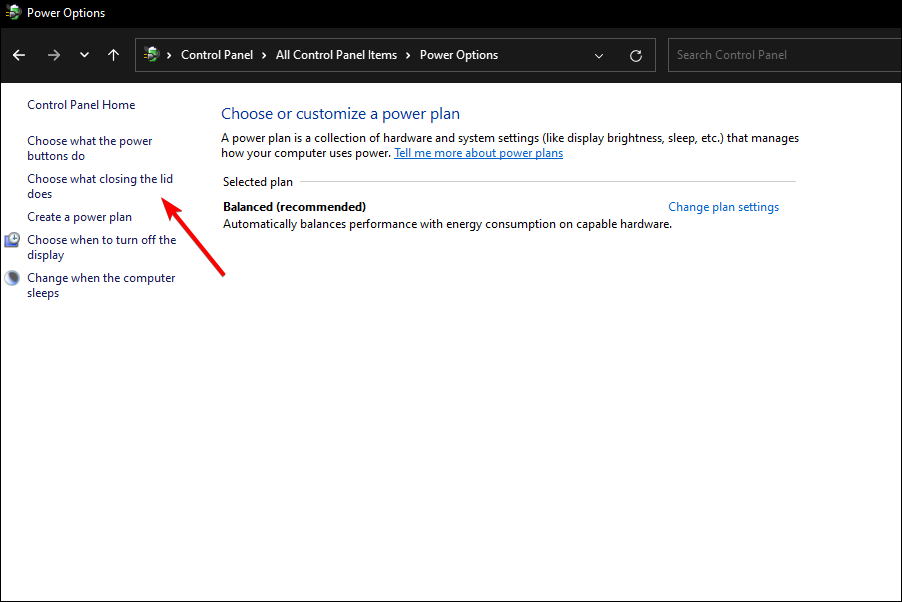Viewport: 902px width, 602px height.
Task: Focus the Search Control Panel field
Action: (x=785, y=55)
